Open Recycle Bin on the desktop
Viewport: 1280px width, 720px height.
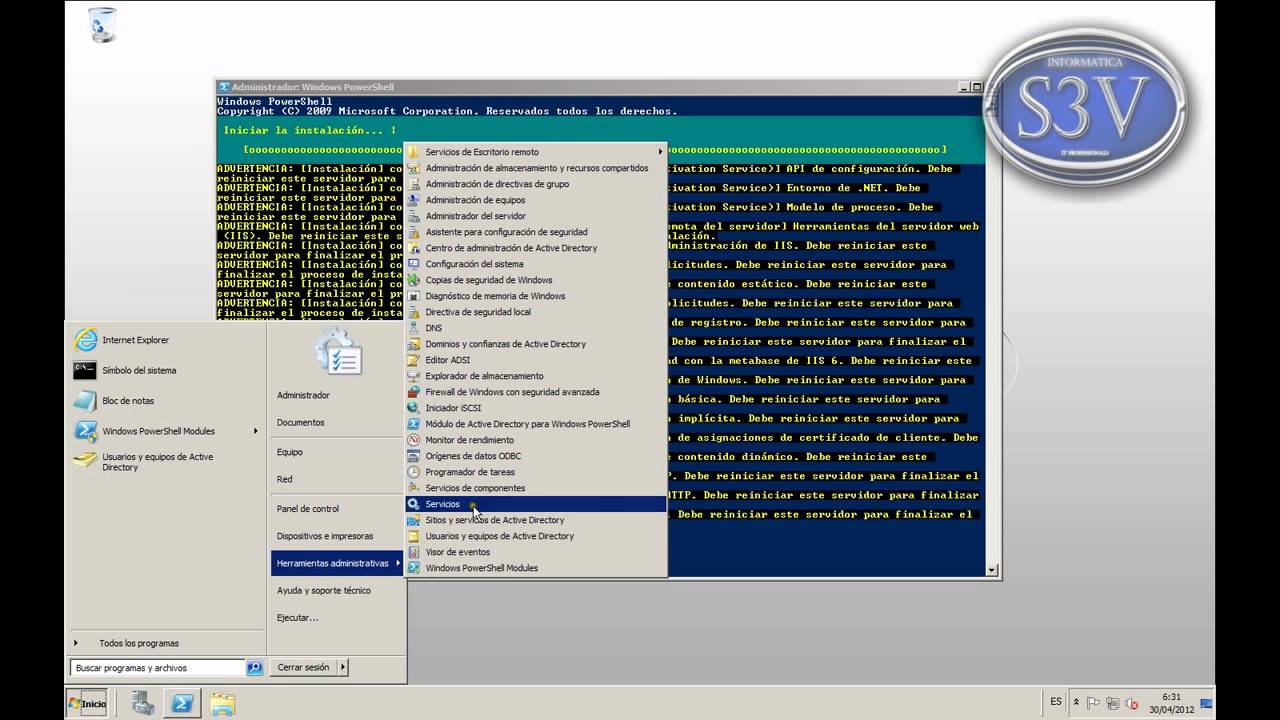(x=102, y=25)
